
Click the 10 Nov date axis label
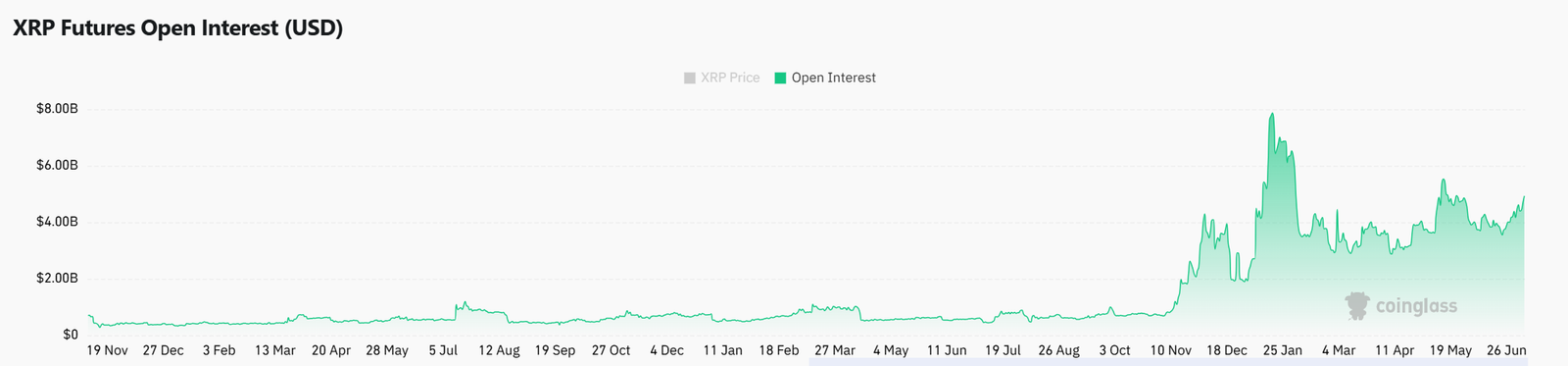(1171, 350)
